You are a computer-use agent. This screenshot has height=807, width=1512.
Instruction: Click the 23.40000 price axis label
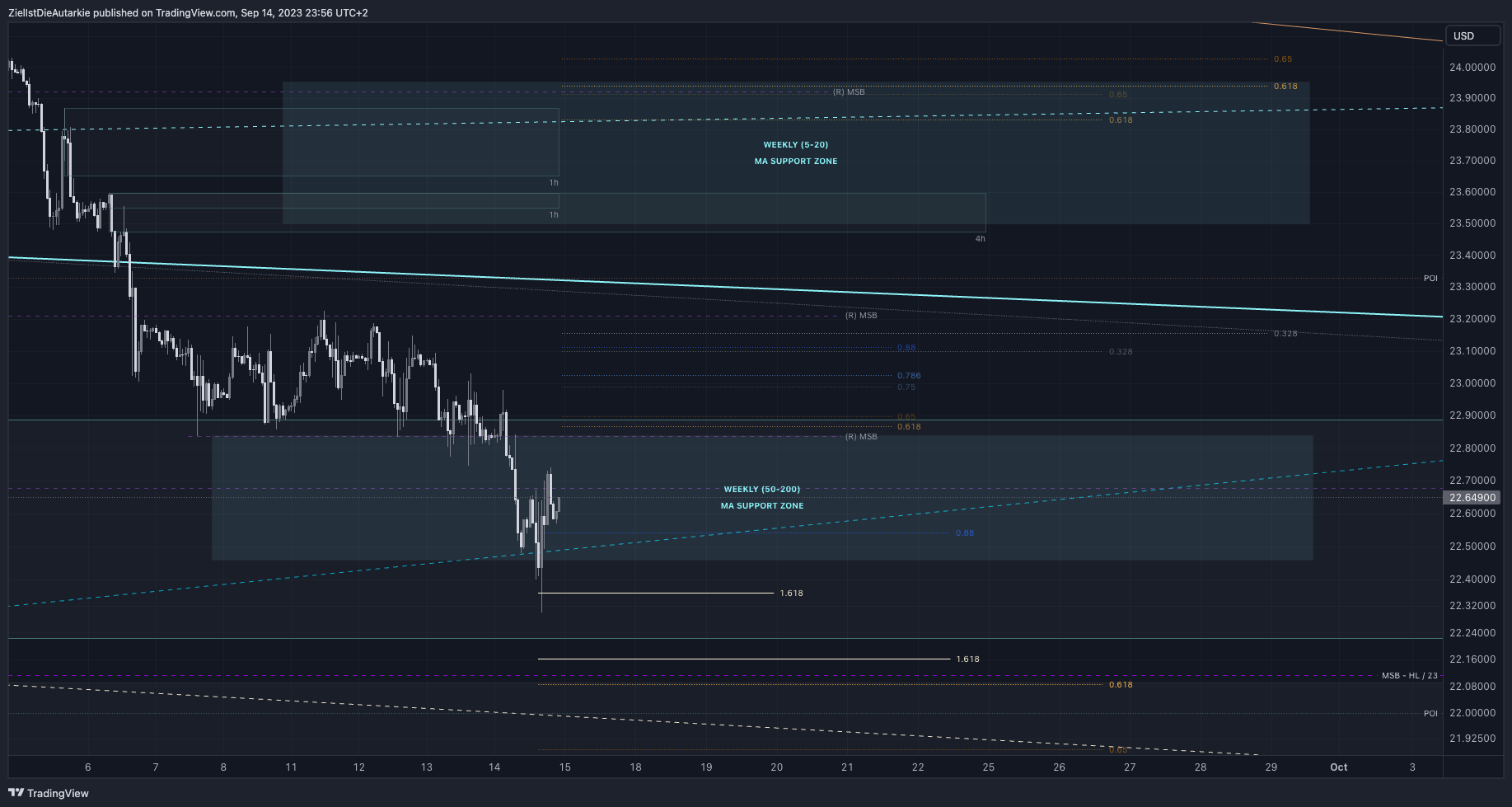coord(1472,256)
